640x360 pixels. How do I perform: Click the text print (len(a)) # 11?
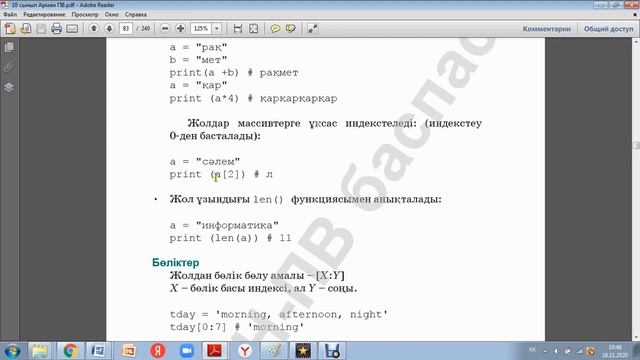click(231, 238)
